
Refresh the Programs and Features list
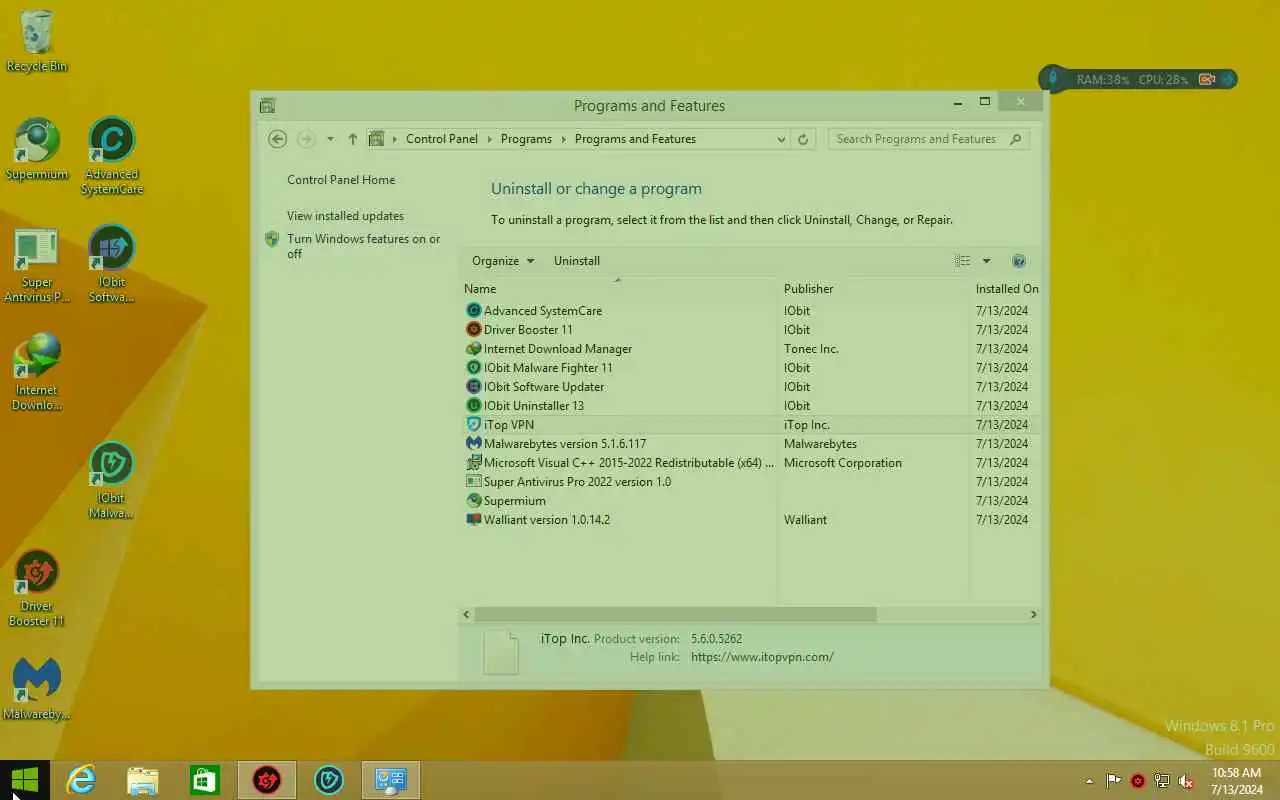[803, 139]
